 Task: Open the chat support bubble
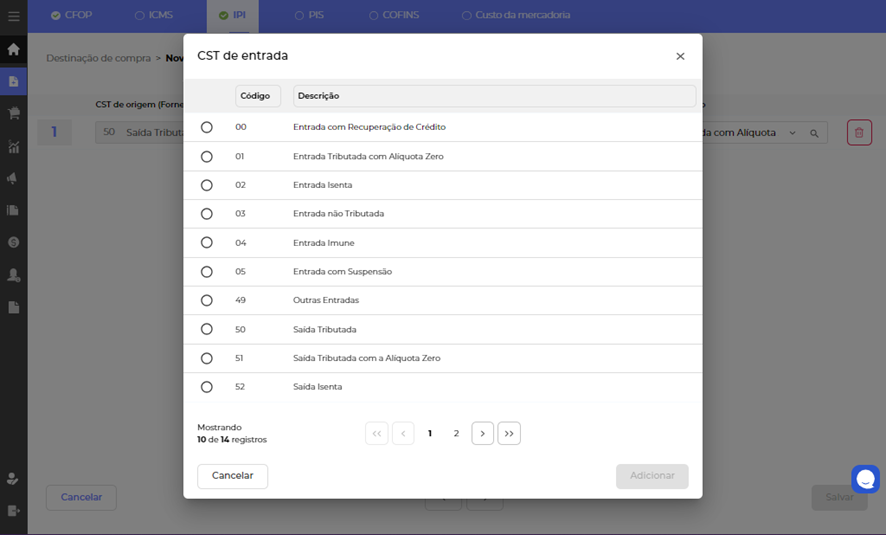pyautogui.click(x=865, y=478)
